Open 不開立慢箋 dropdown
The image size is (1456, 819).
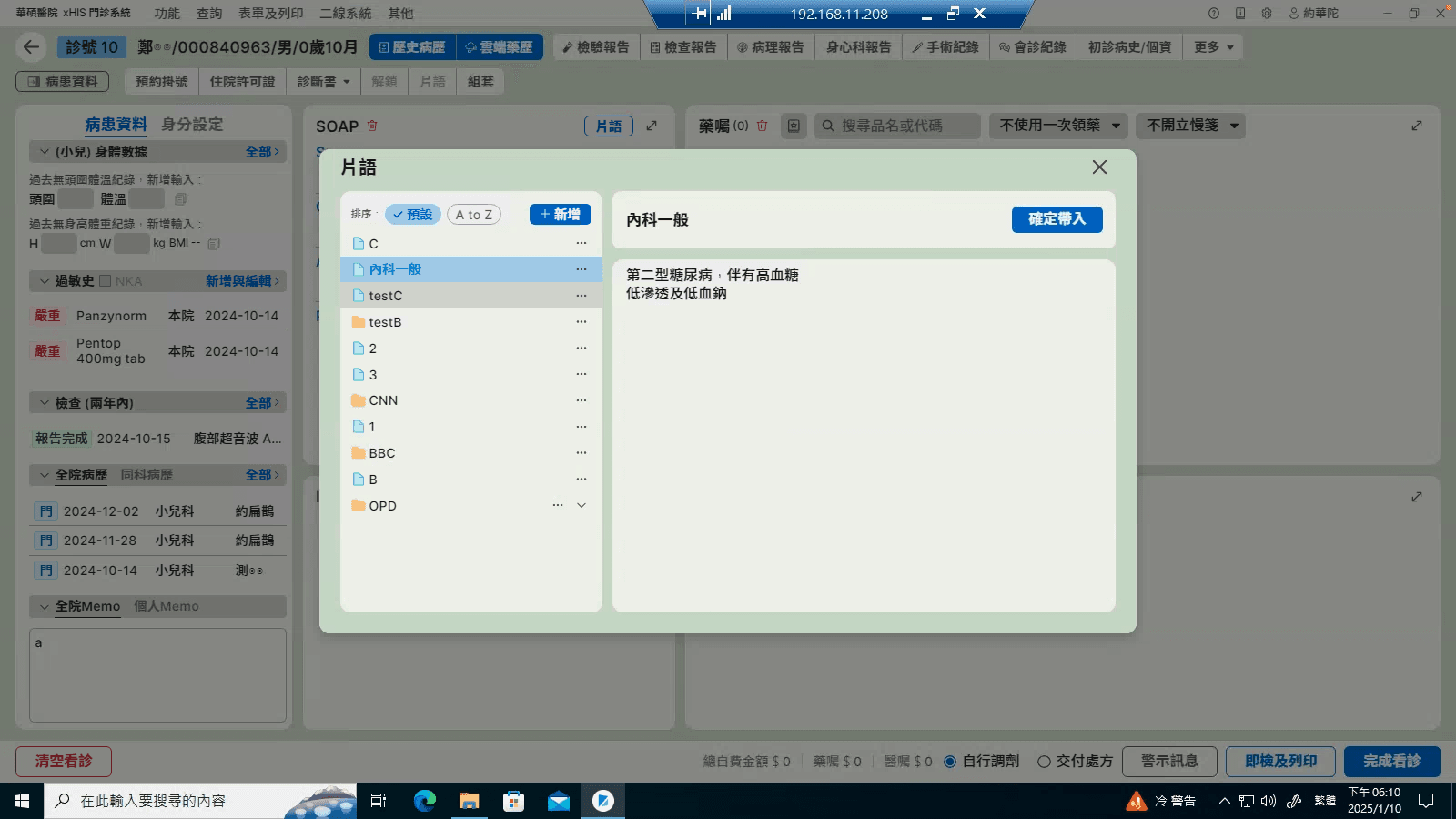(x=1191, y=126)
